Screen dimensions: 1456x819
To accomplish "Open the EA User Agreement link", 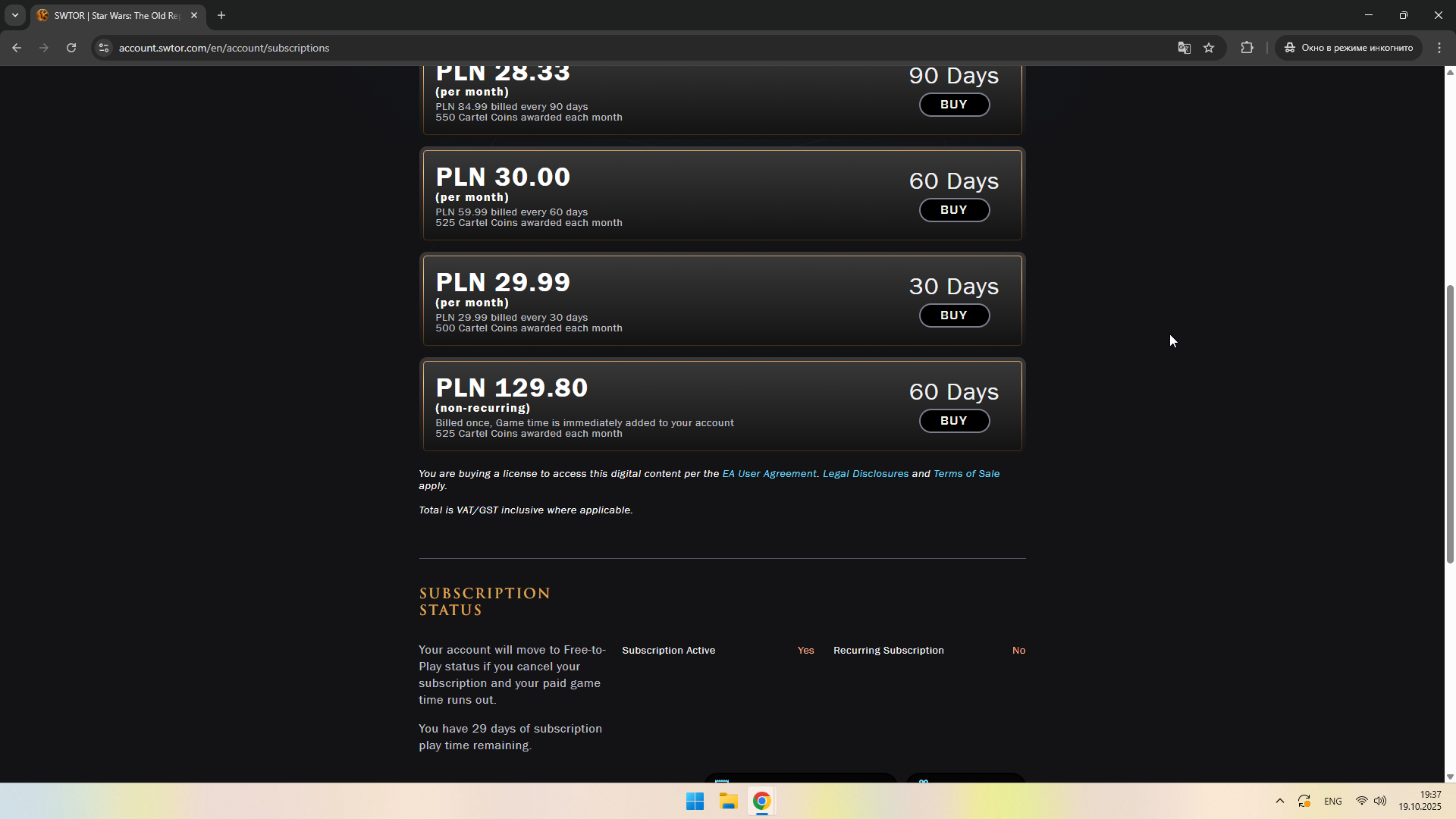I will point(769,474).
